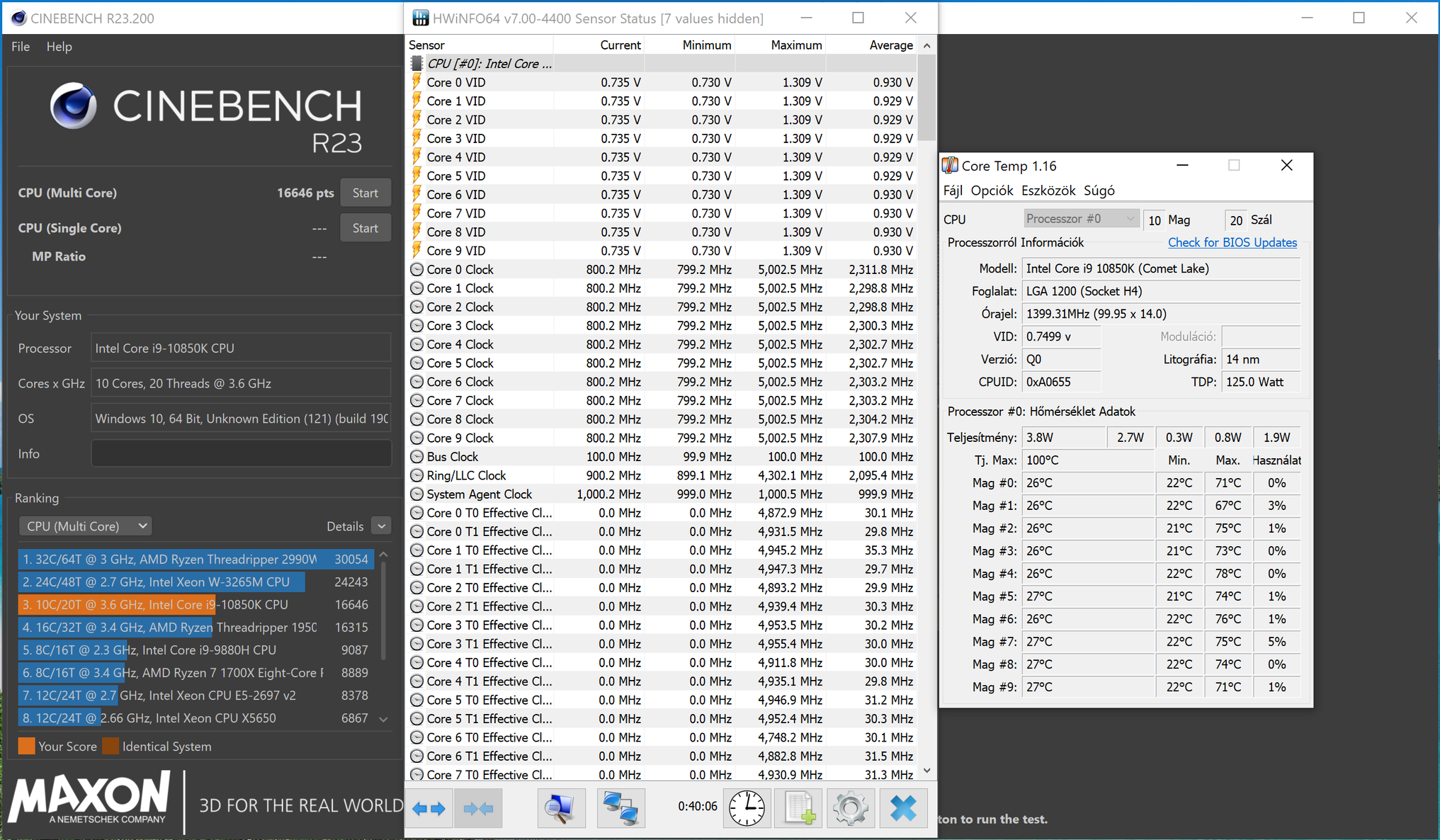The height and width of the screenshot is (840, 1440).
Task: Reset HWiNFO elapsed time clock icon
Action: tap(747, 808)
